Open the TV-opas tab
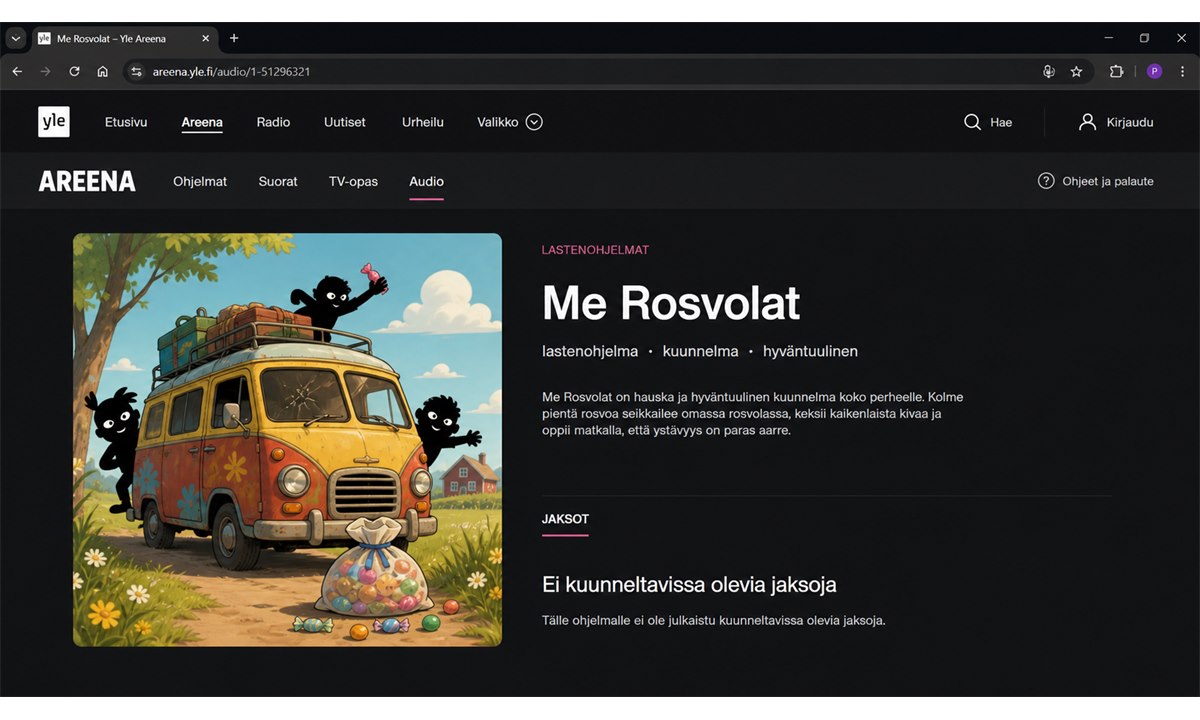Image resolution: width=1200 pixels, height=720 pixels. click(353, 181)
